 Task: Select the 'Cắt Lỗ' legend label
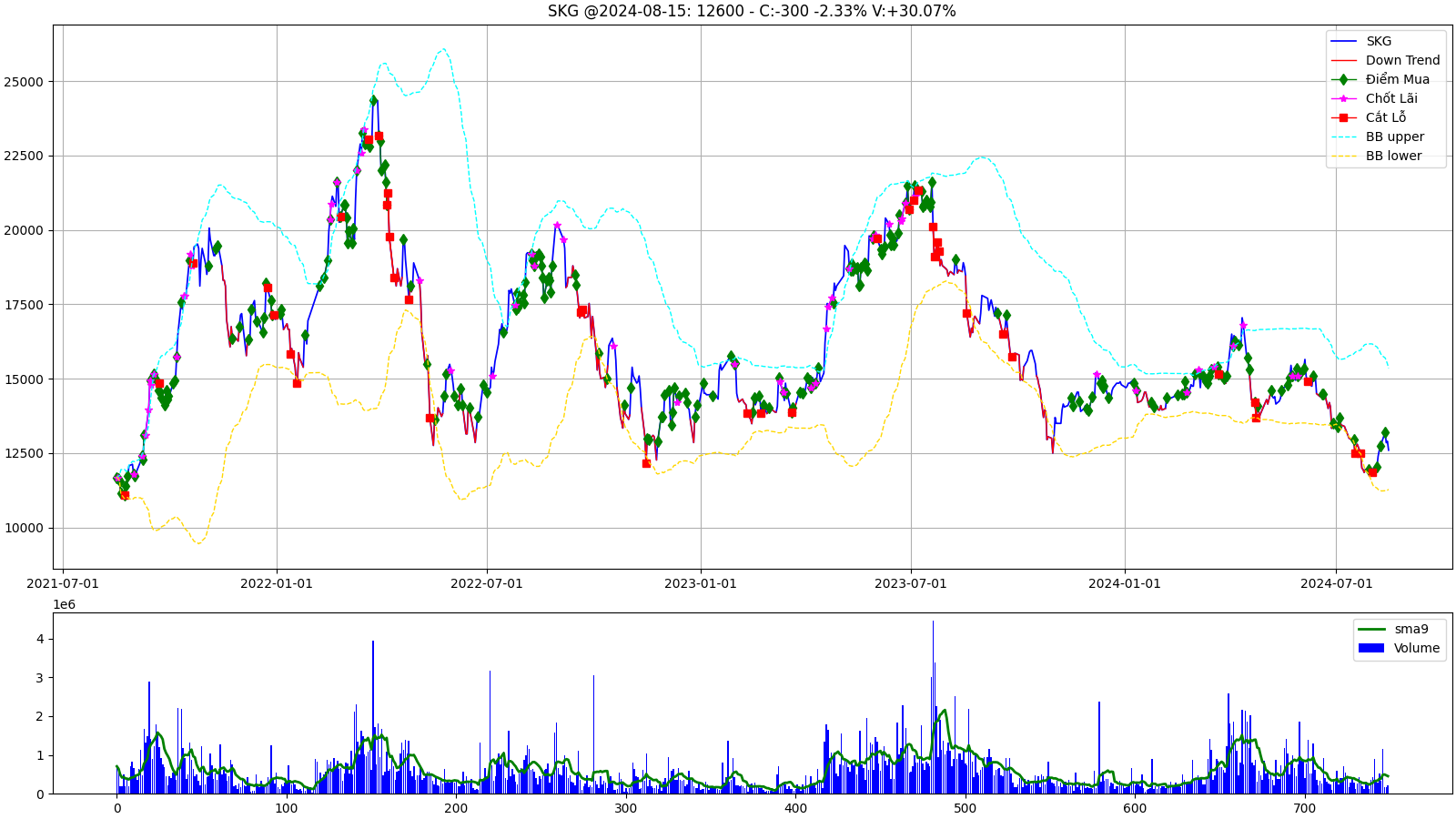pyautogui.click(x=1386, y=117)
